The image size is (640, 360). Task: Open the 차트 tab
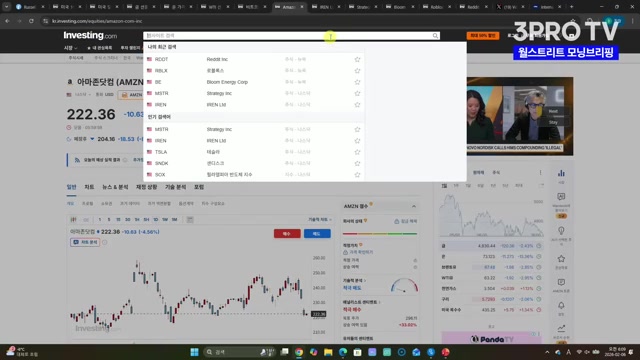click(89, 187)
